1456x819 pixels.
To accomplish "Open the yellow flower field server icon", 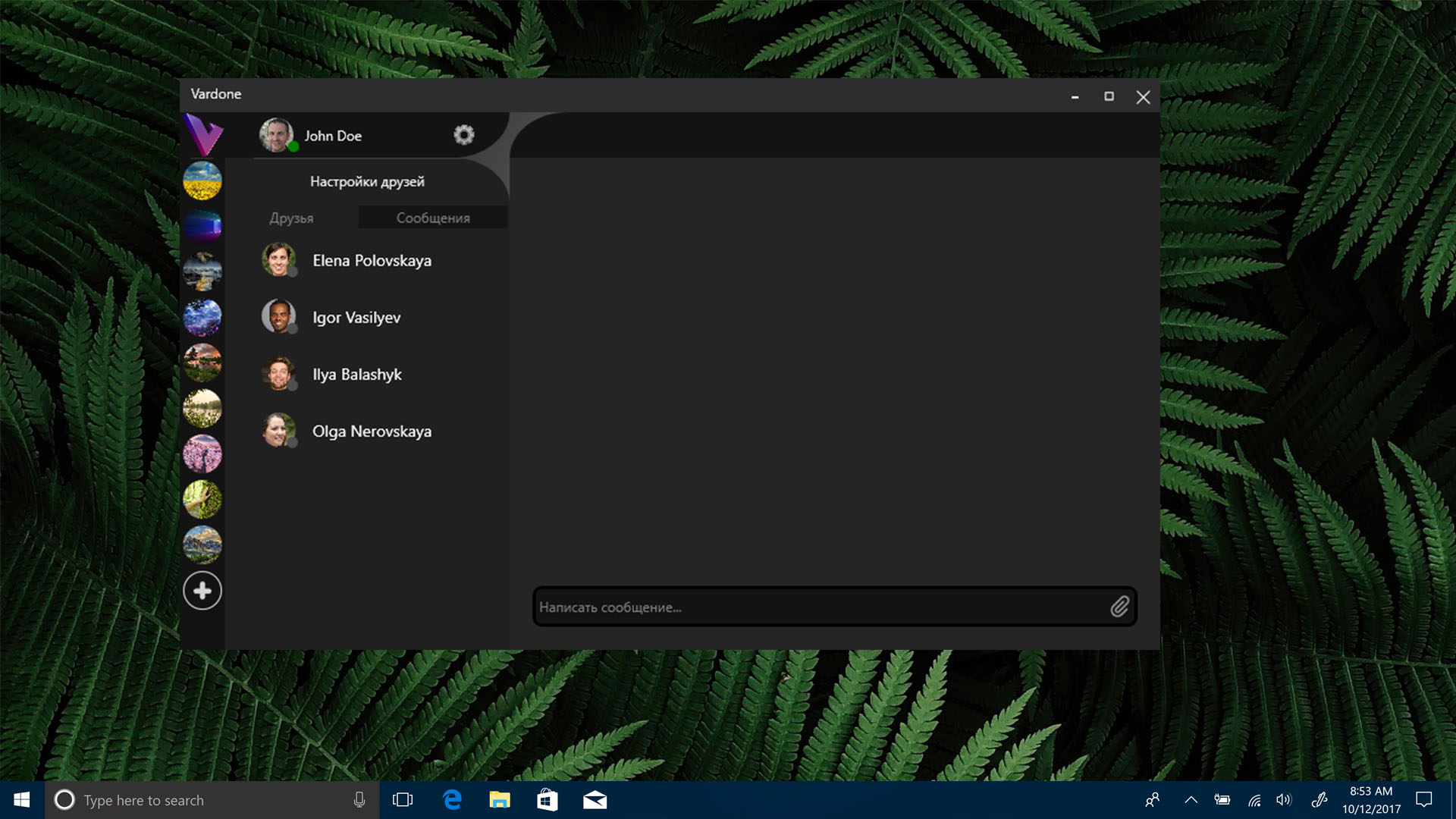I will point(202,180).
